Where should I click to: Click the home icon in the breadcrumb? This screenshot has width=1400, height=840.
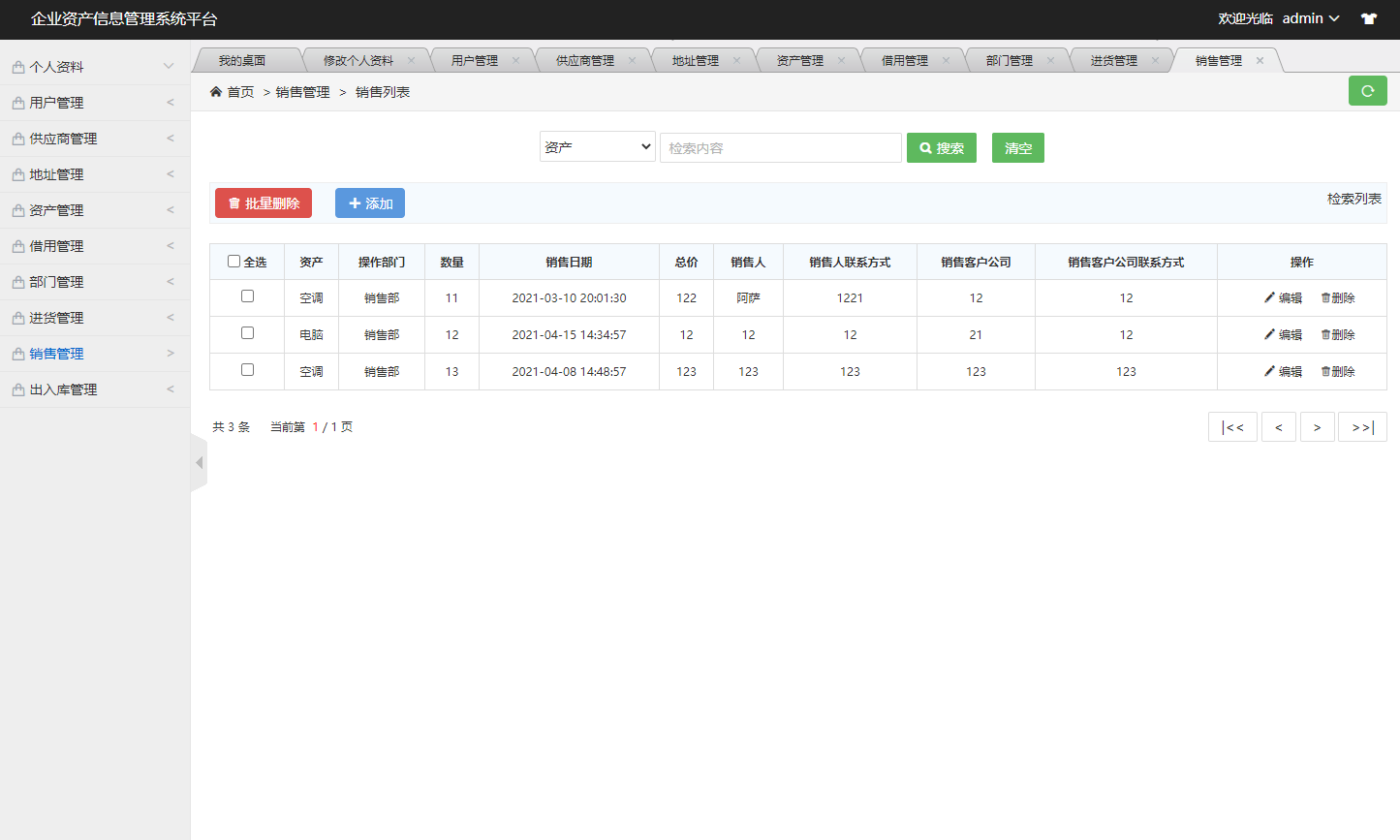pos(214,91)
